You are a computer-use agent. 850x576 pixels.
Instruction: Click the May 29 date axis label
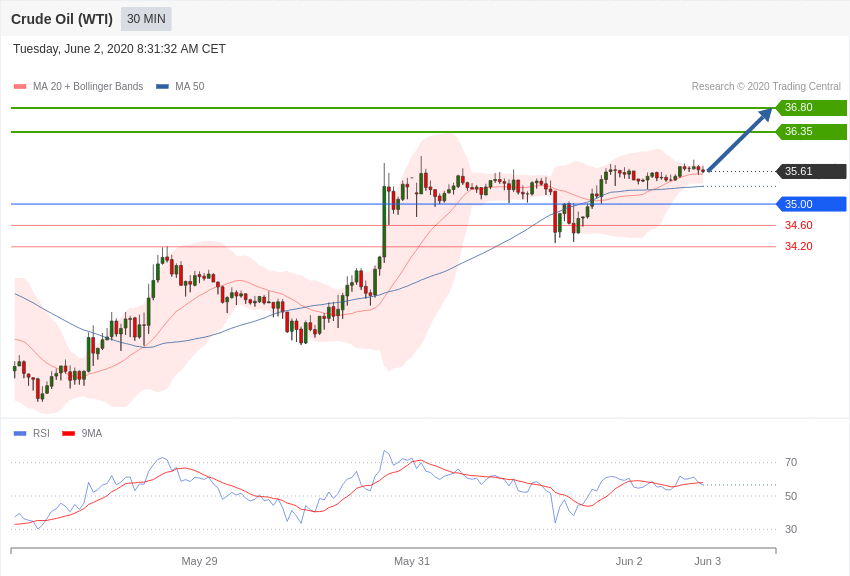click(199, 561)
